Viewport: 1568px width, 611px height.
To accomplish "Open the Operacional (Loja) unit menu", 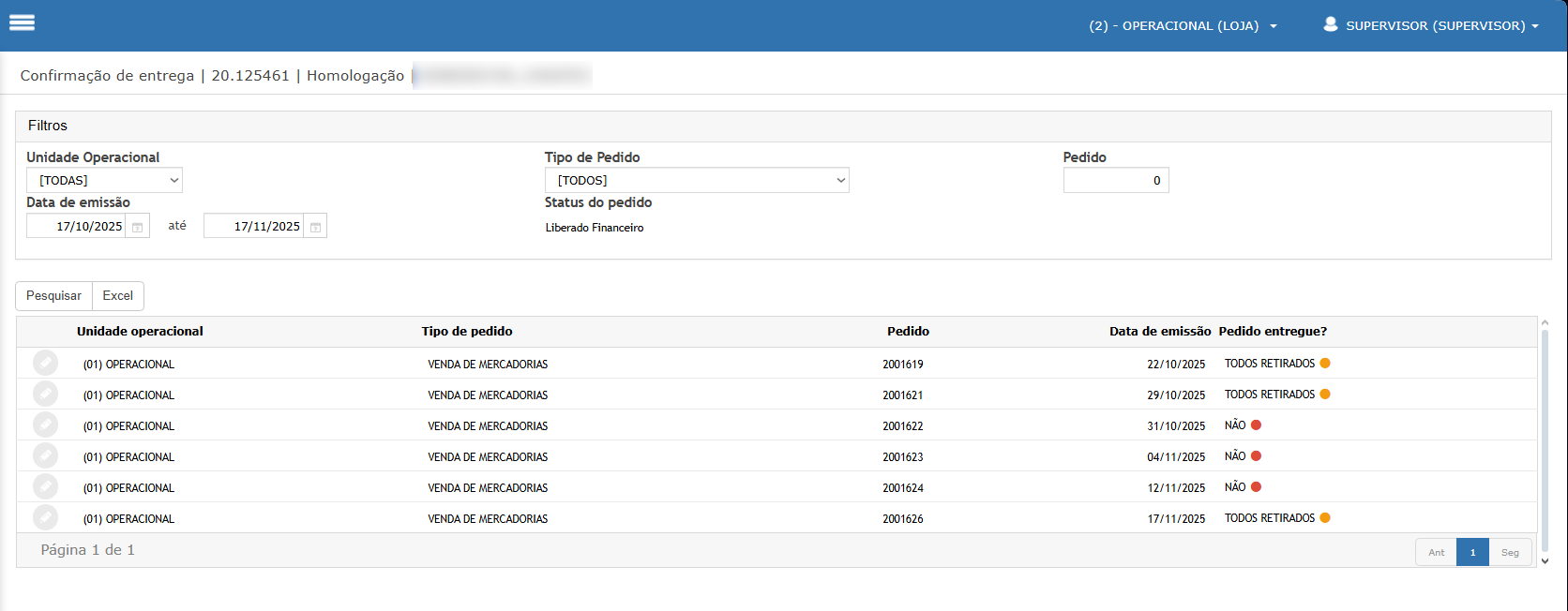I will pos(1183,25).
